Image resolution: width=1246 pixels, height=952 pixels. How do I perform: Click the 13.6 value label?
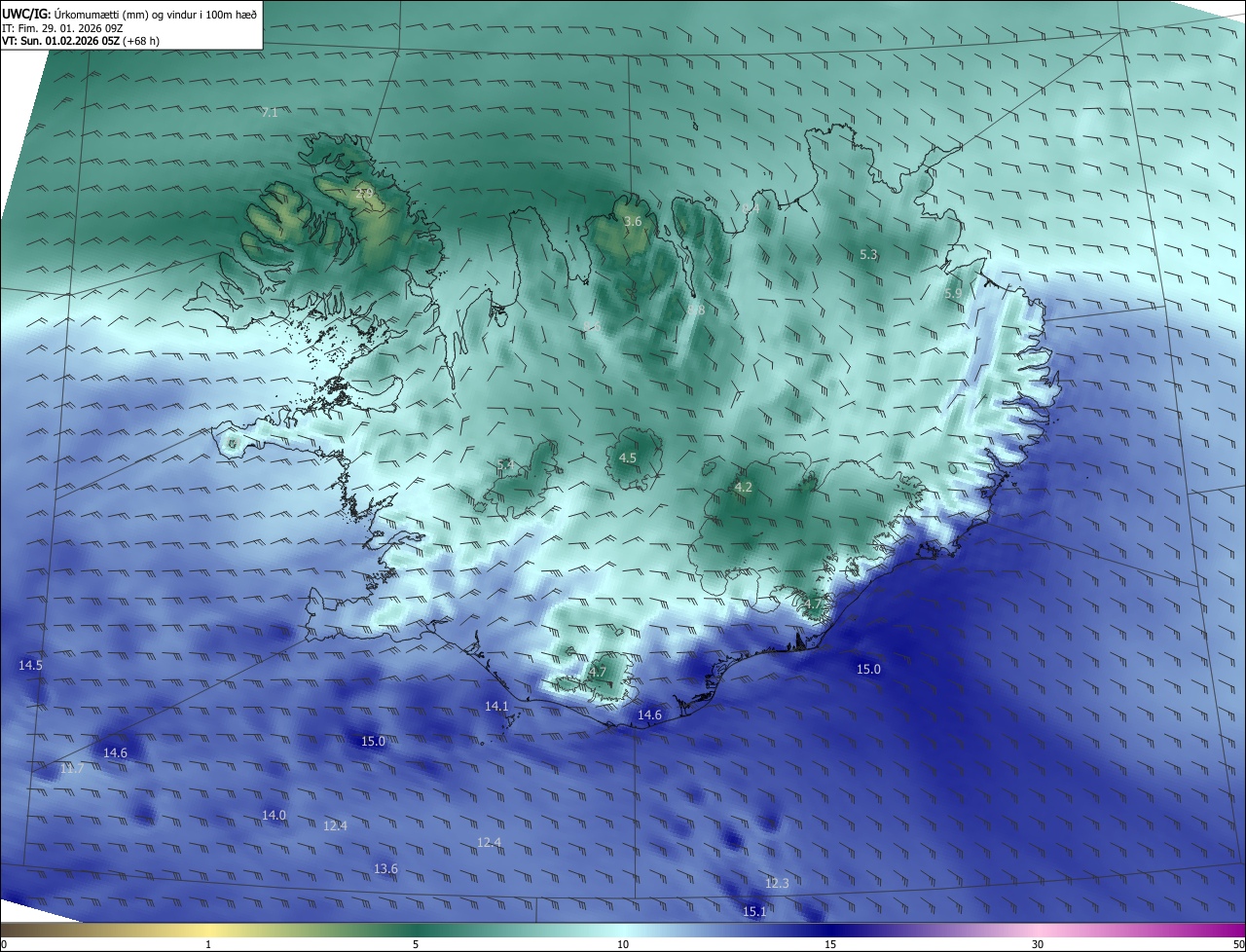coord(385,869)
